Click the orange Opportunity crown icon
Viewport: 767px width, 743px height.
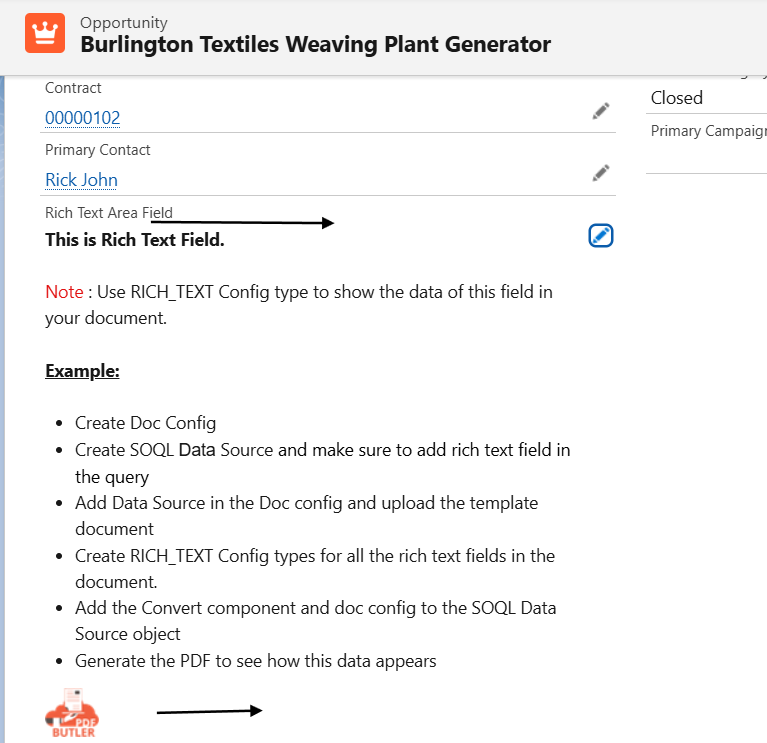tap(43, 34)
